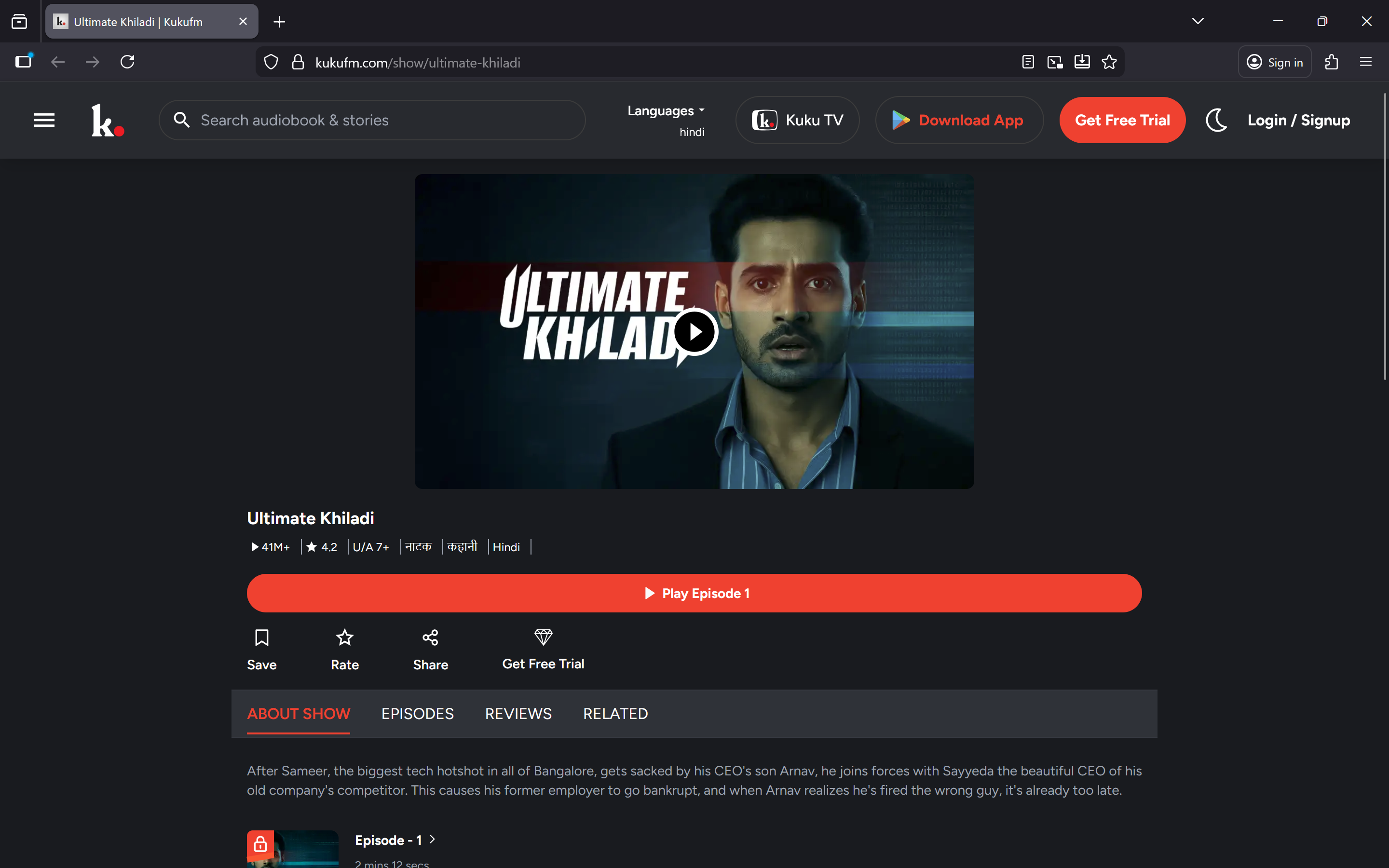This screenshot has width=1389, height=868.
Task: Click the नाटक genre tag
Action: coord(418,547)
